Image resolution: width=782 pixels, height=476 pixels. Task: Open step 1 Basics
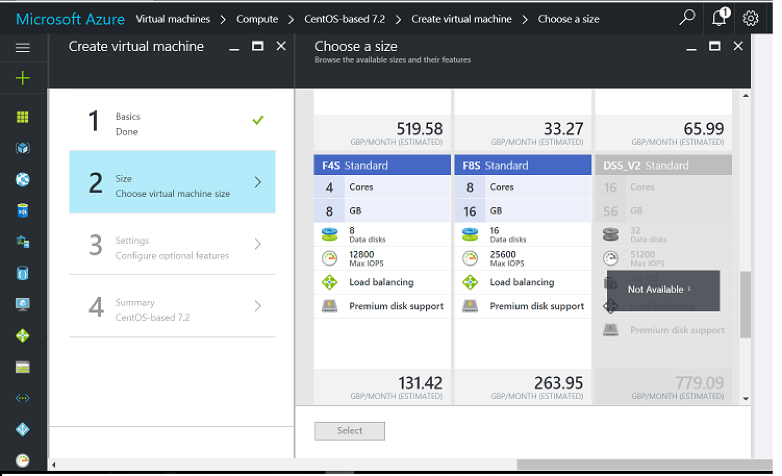(x=172, y=120)
